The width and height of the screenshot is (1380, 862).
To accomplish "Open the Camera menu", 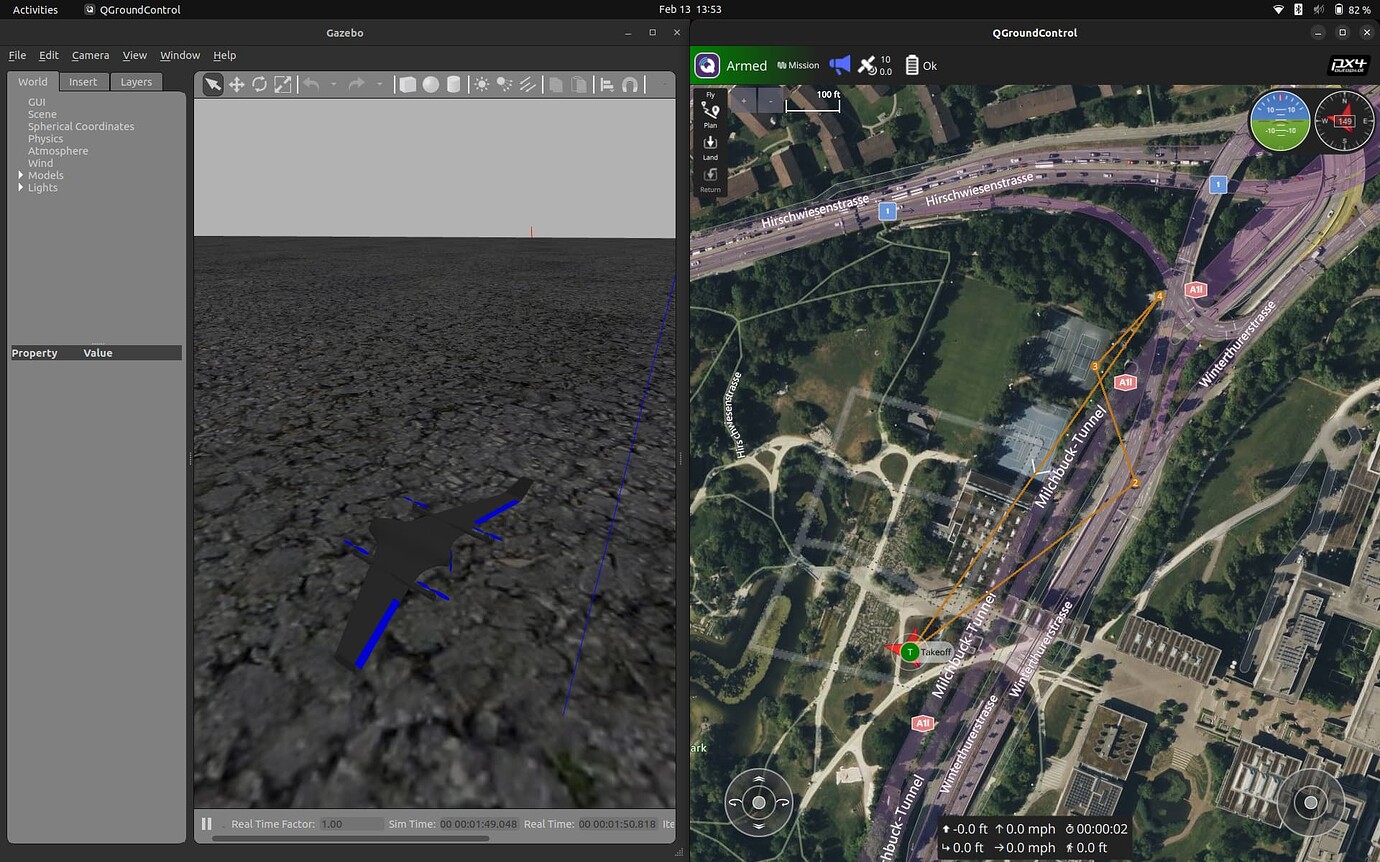I will tap(90, 55).
